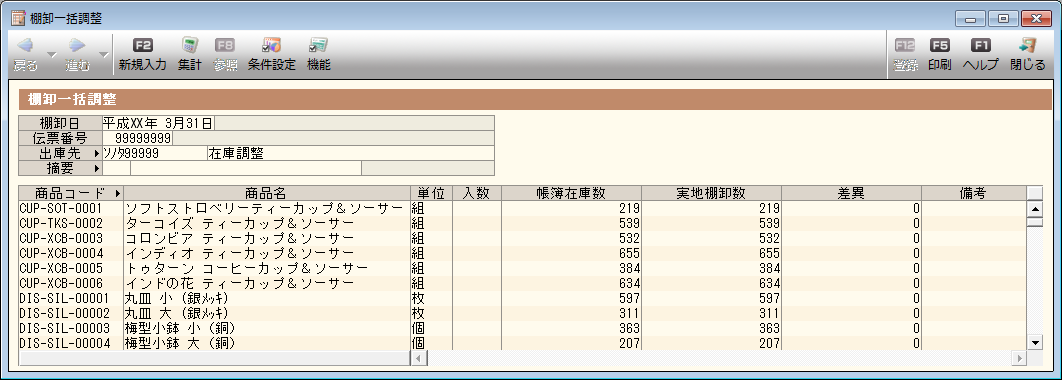This screenshot has width=1062, height=380.
Task: Click the 帳簿在庫数 column header
Action: coord(571,193)
